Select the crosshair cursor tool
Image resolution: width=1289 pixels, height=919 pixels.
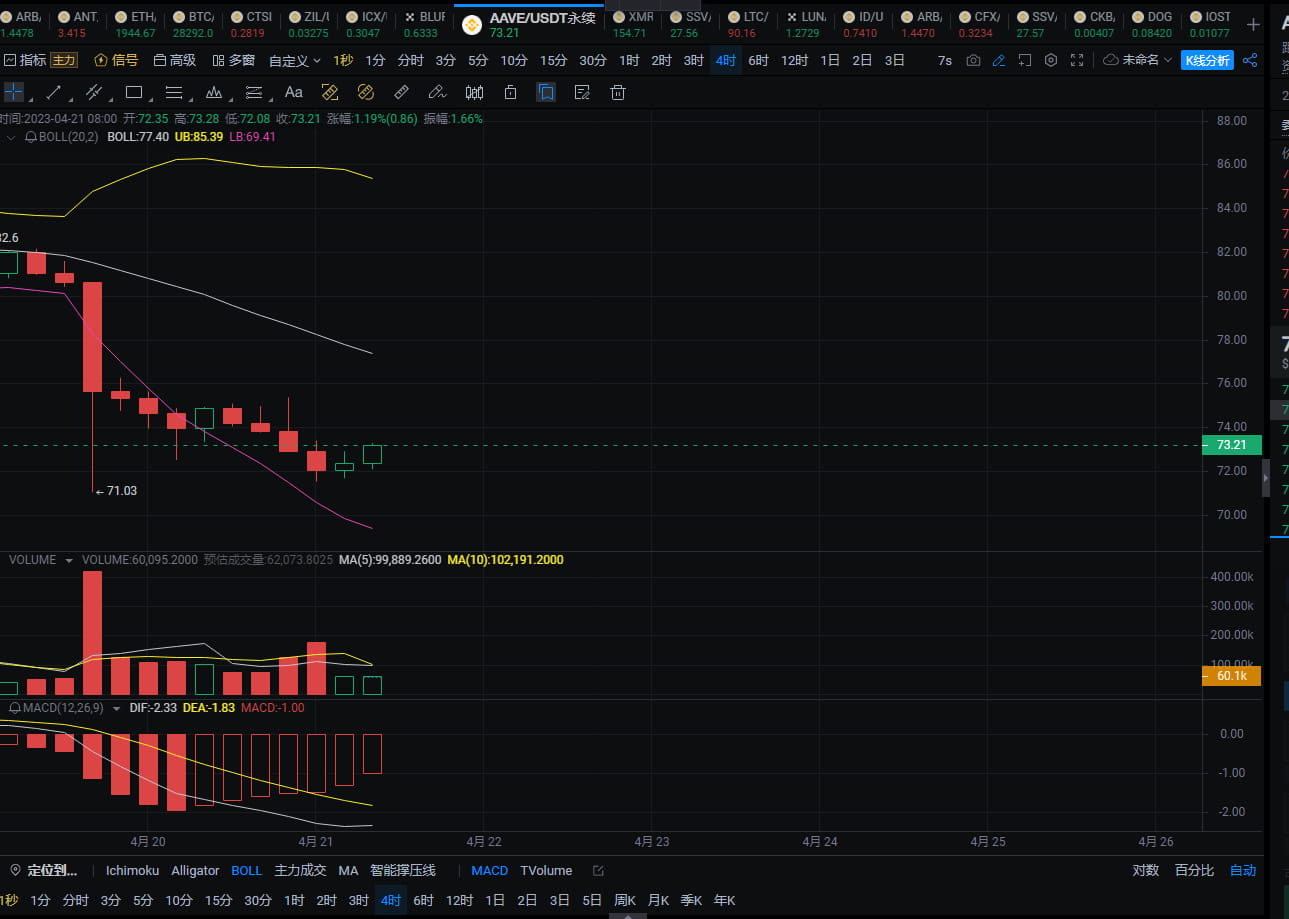point(14,92)
